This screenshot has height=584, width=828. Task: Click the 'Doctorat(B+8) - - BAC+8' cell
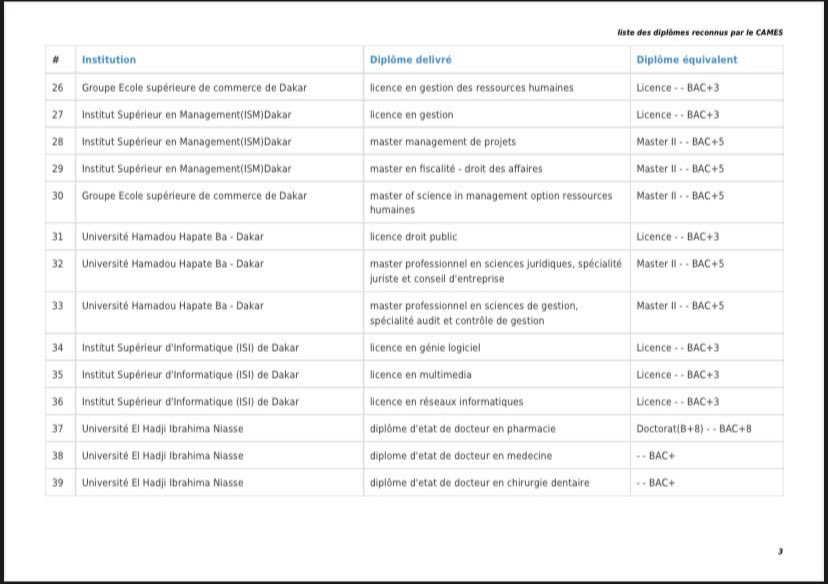[693, 429]
